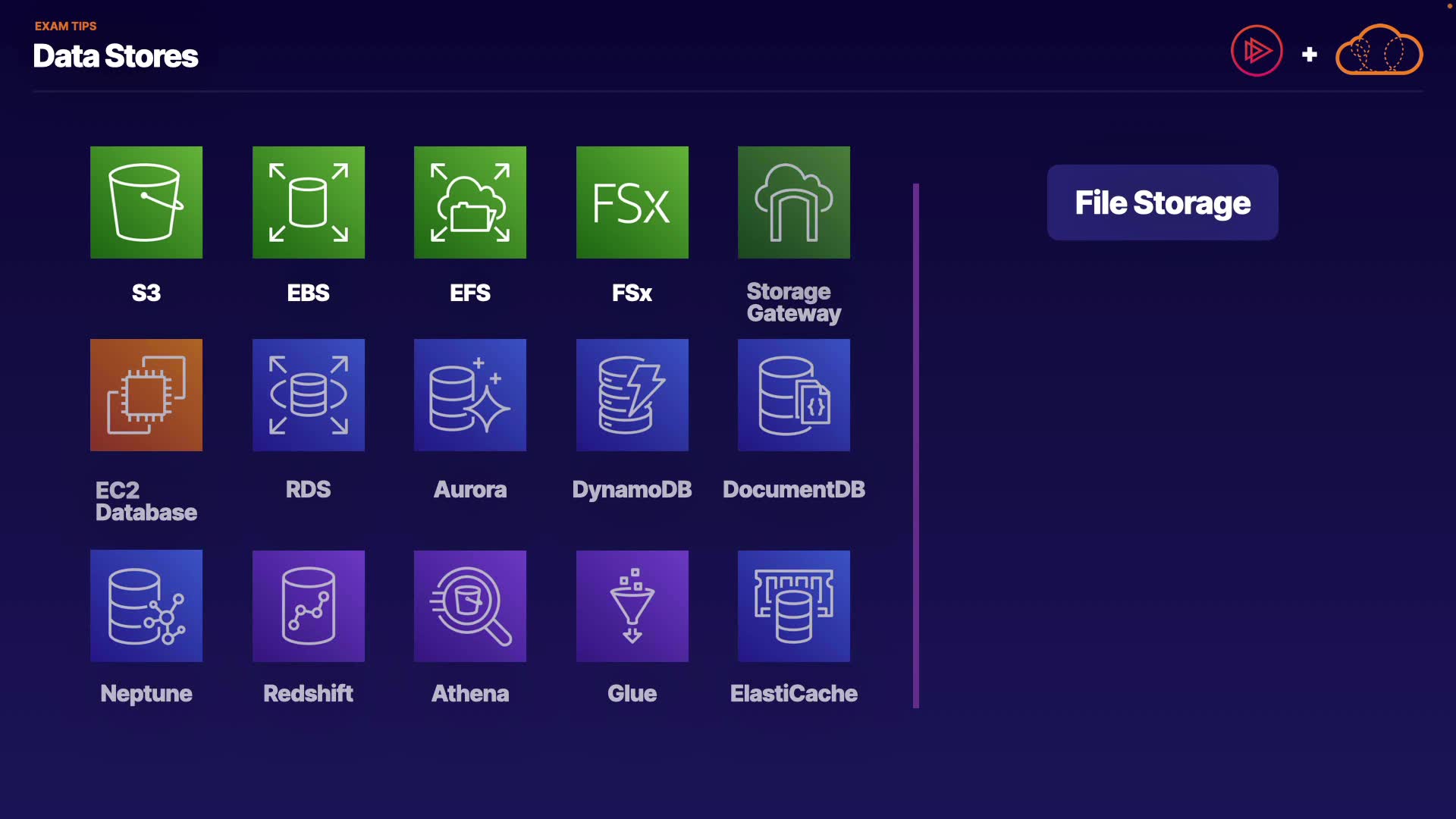Click the Pluralsight play logo
The image size is (1456, 819).
coord(1257,51)
